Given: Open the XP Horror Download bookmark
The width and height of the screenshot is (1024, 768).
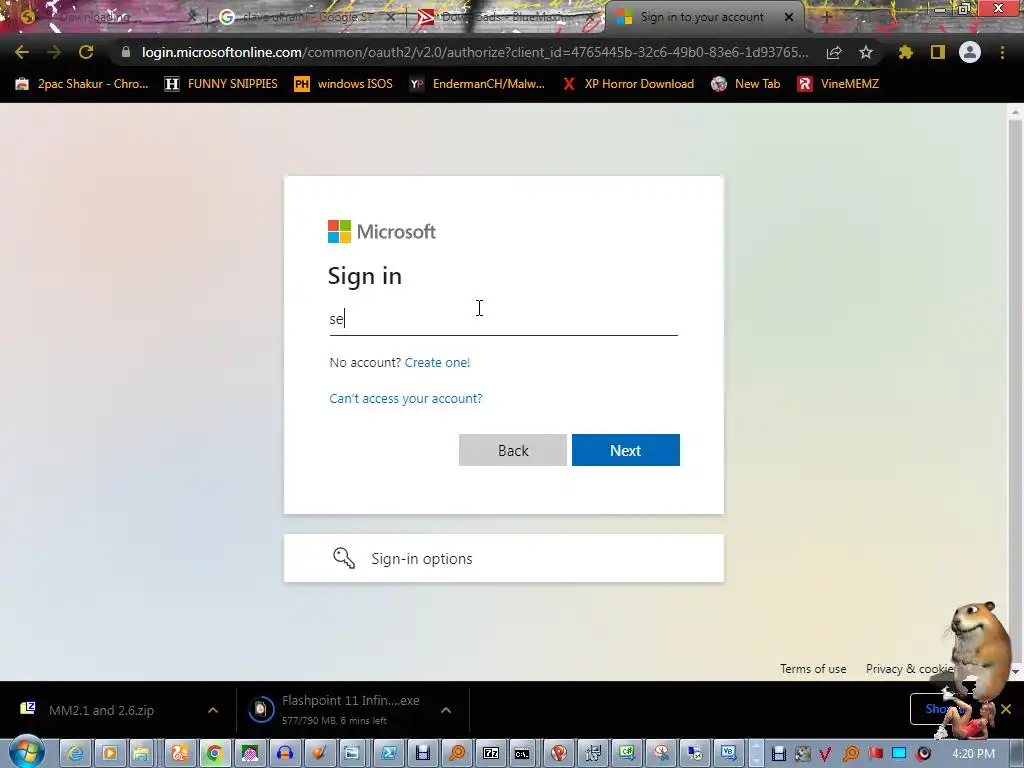Looking at the screenshot, I should (628, 84).
